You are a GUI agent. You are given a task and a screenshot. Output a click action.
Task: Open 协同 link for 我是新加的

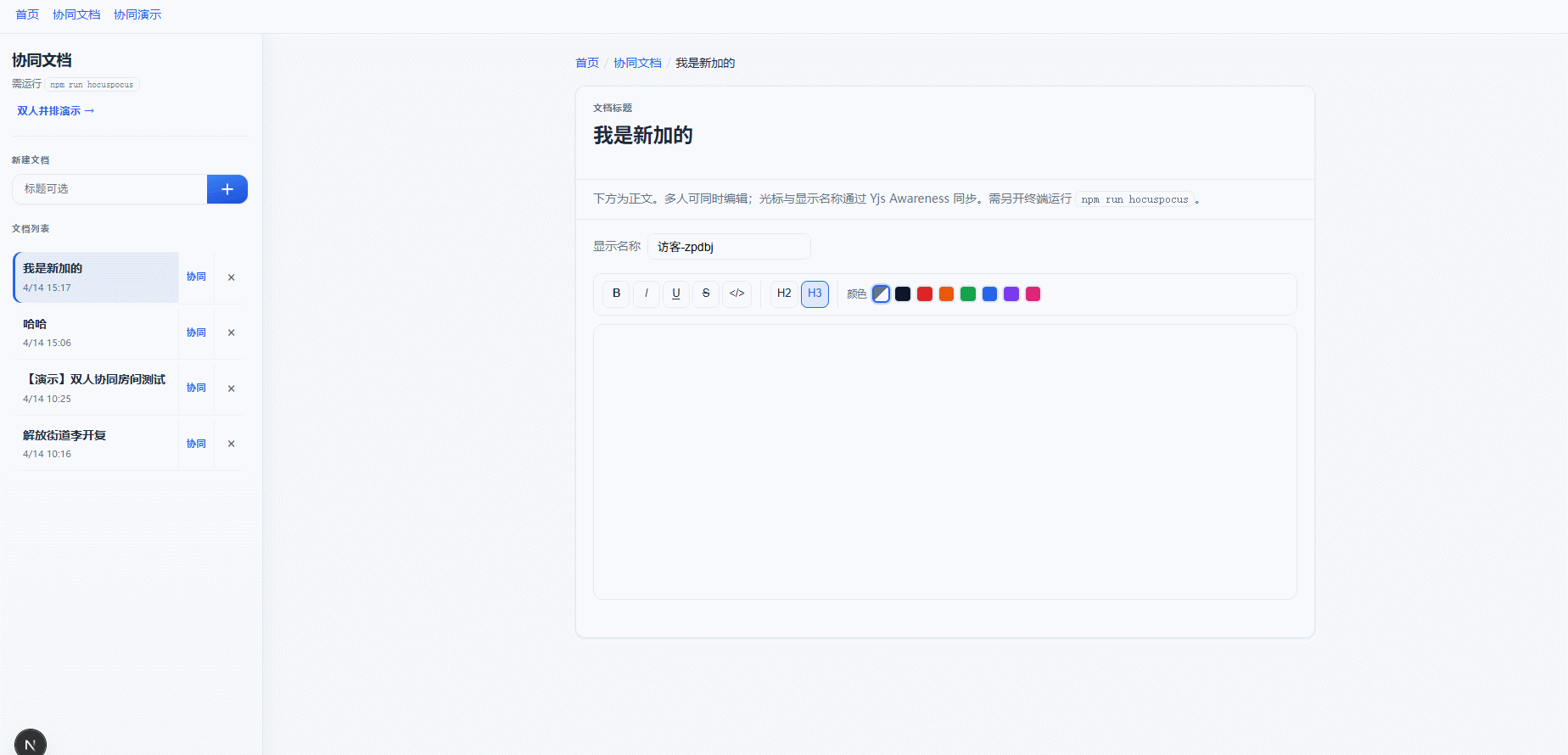[196, 277]
